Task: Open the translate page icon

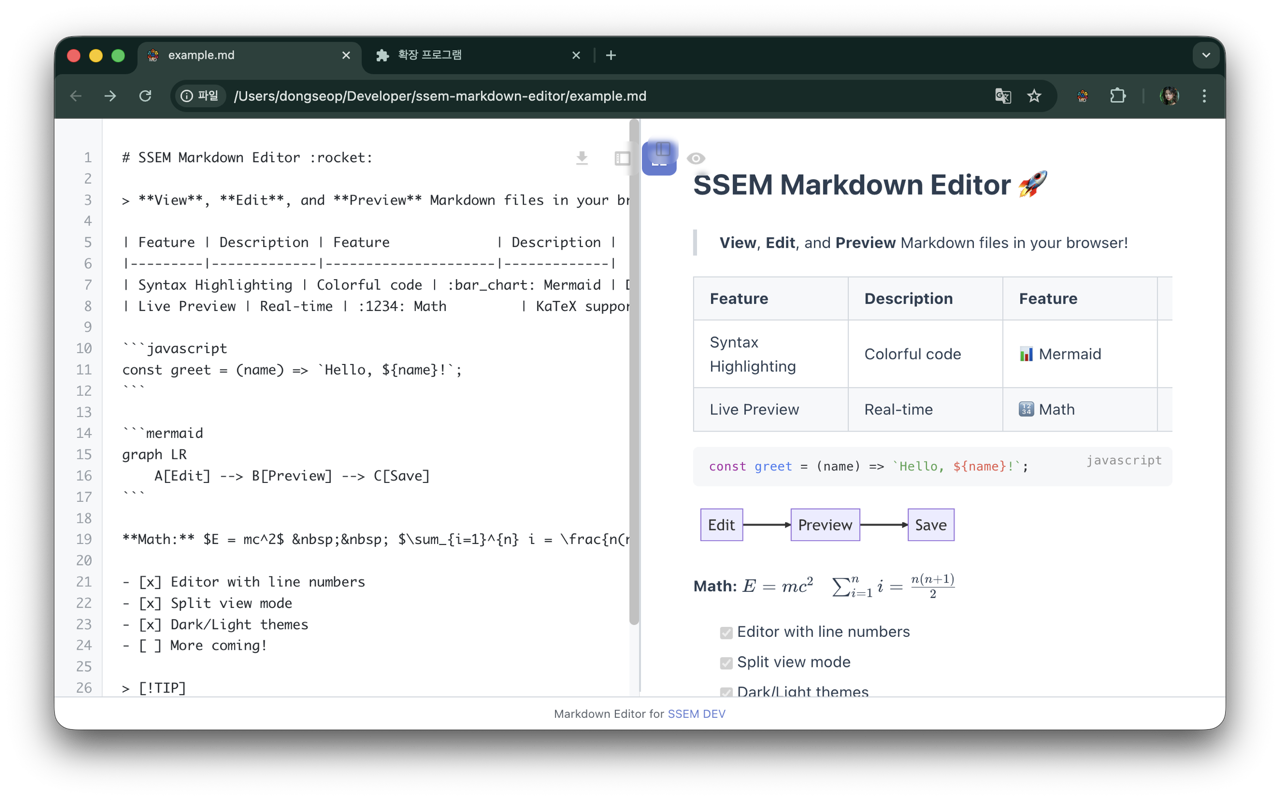Action: (1003, 96)
